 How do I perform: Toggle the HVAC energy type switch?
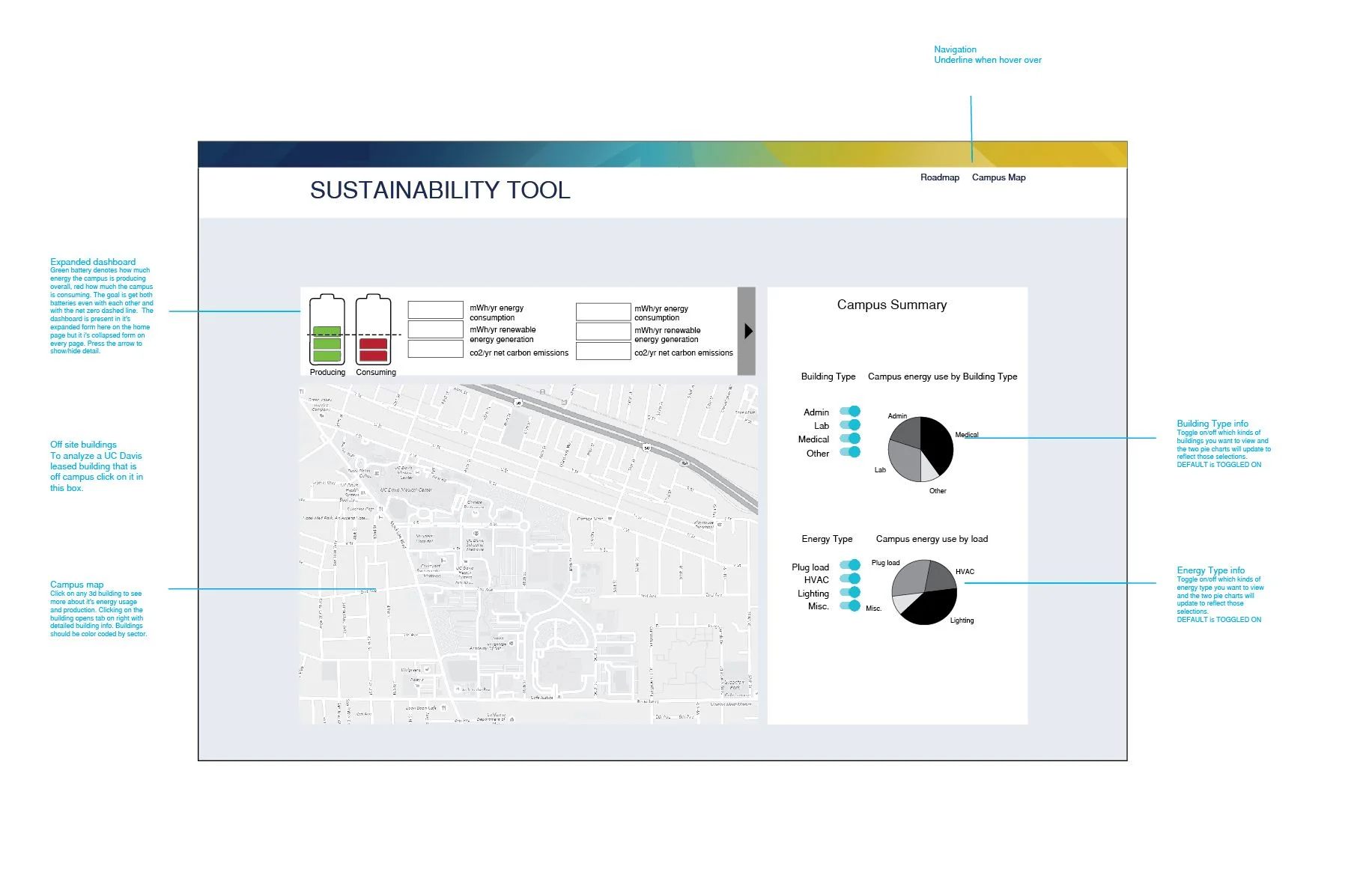tap(850, 579)
